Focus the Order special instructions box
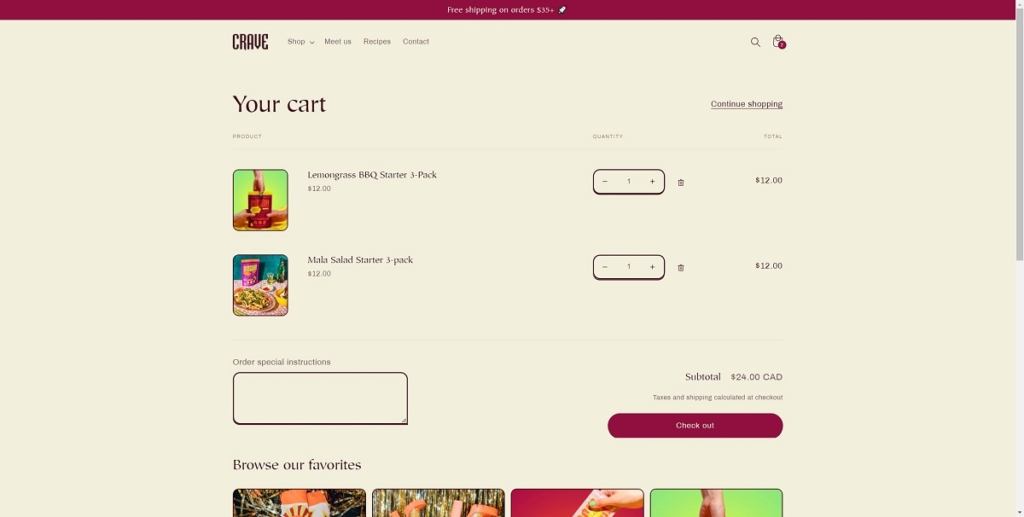This screenshot has width=1024, height=517. tap(320, 398)
